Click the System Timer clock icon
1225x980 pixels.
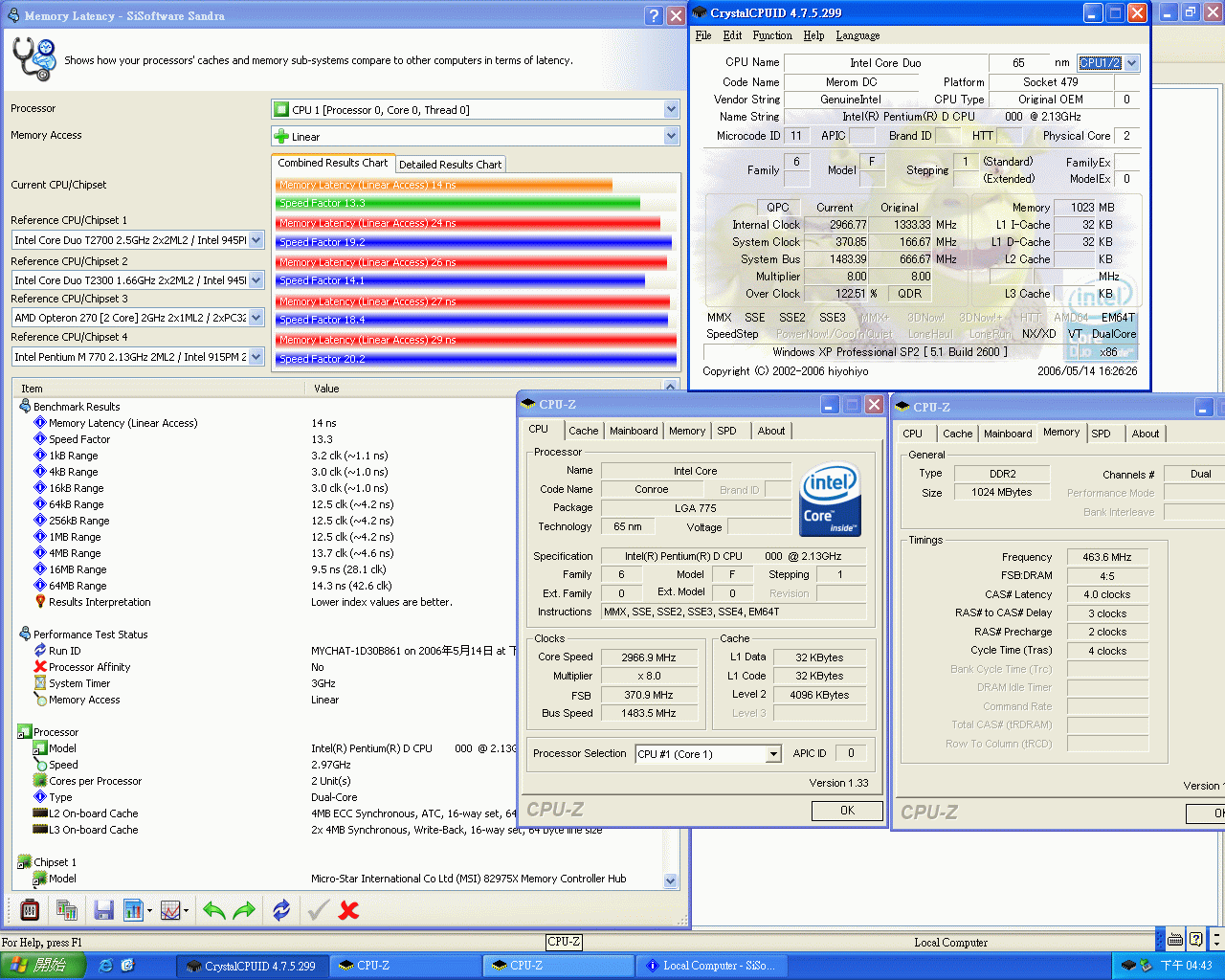40,682
